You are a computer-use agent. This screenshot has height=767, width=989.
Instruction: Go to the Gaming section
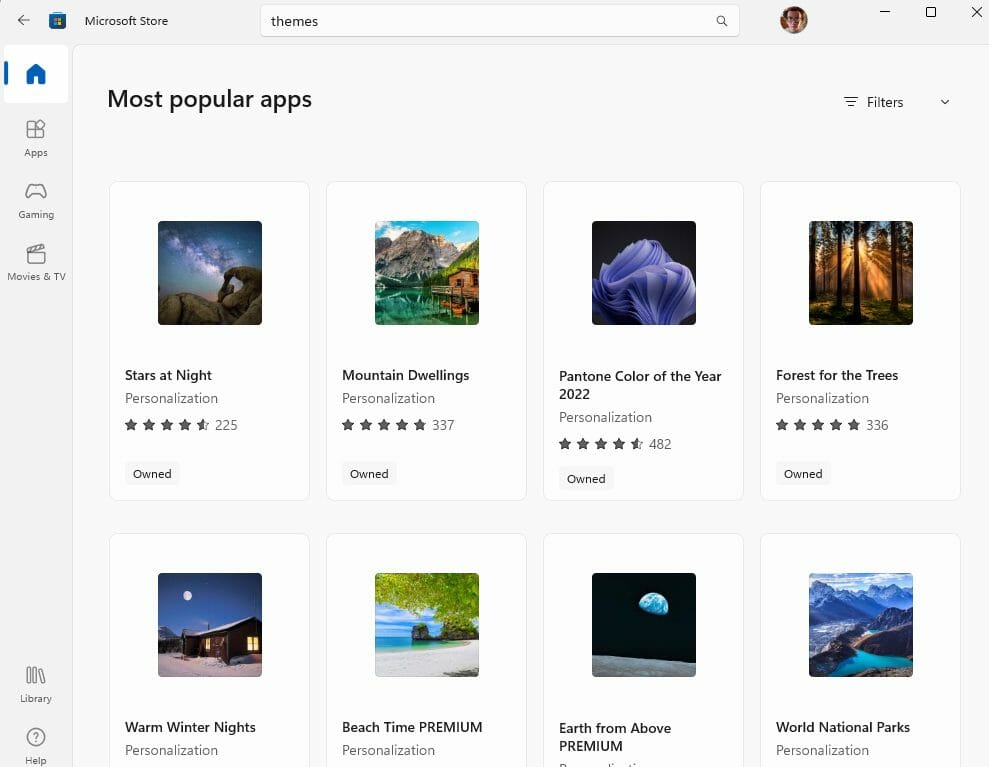click(x=35, y=199)
